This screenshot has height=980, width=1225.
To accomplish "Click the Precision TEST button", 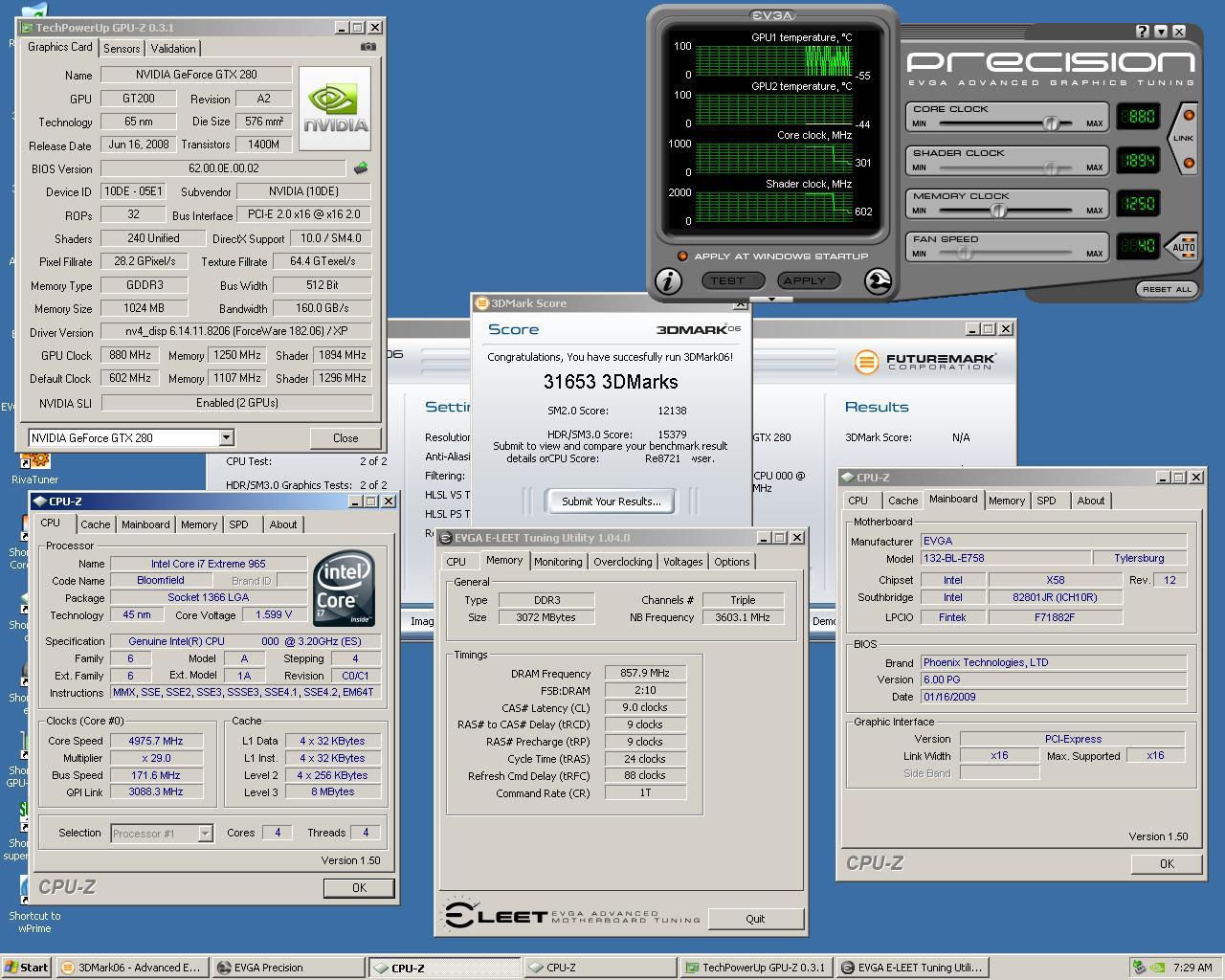I will point(732,280).
